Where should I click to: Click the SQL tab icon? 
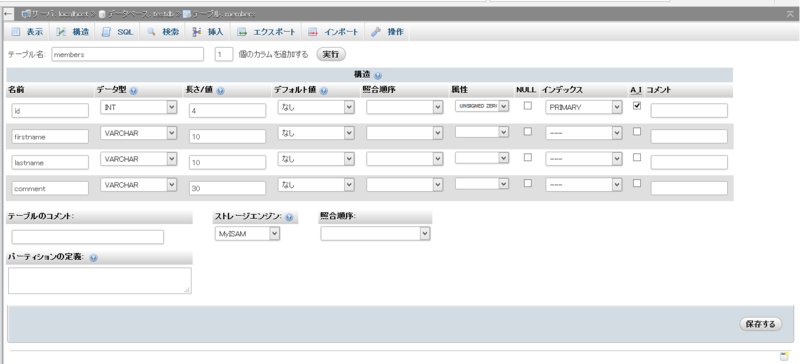coord(106,32)
